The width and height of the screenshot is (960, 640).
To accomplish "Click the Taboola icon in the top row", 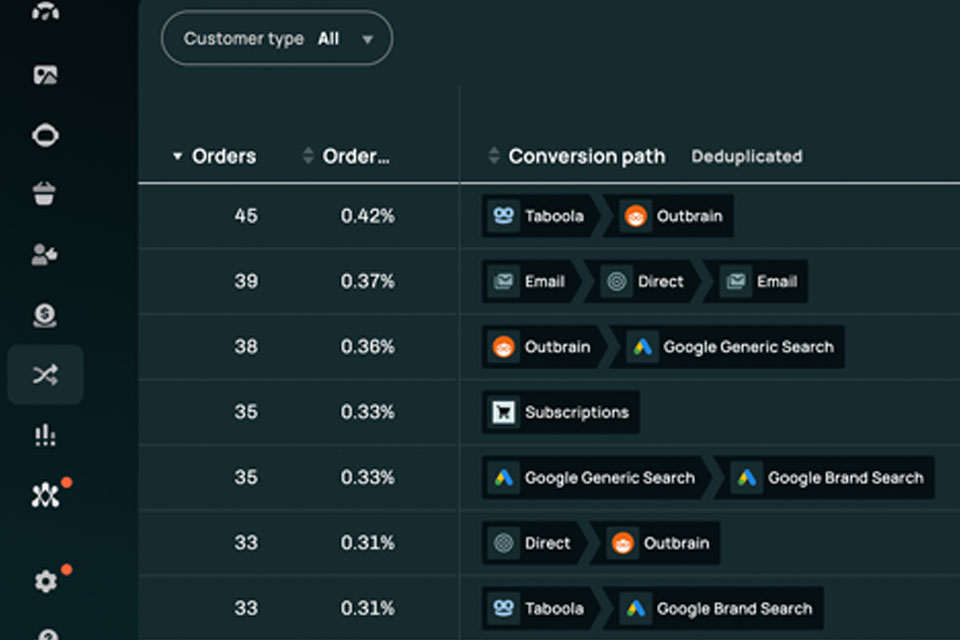I will 503,216.
